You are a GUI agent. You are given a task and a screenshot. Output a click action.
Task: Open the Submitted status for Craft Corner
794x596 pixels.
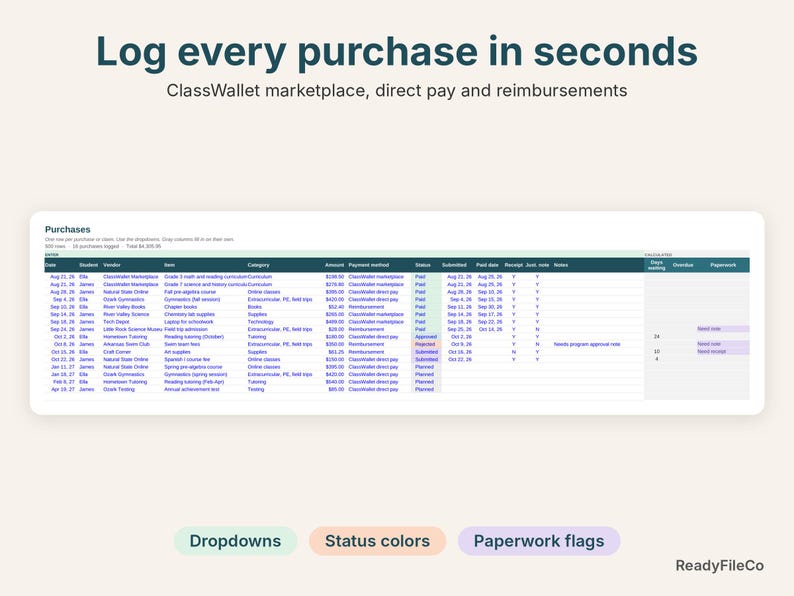coord(426,352)
